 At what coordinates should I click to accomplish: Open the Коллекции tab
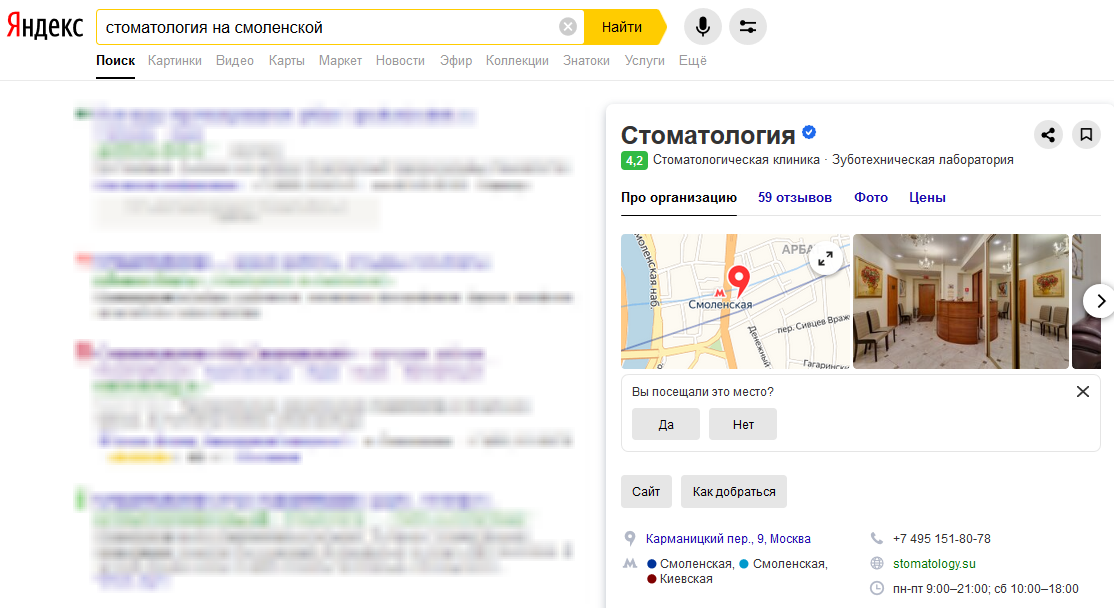point(517,60)
